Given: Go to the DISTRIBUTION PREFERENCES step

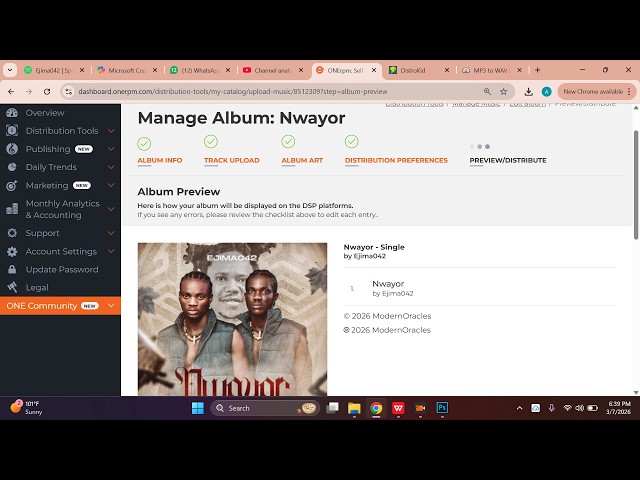Looking at the screenshot, I should point(396,160).
